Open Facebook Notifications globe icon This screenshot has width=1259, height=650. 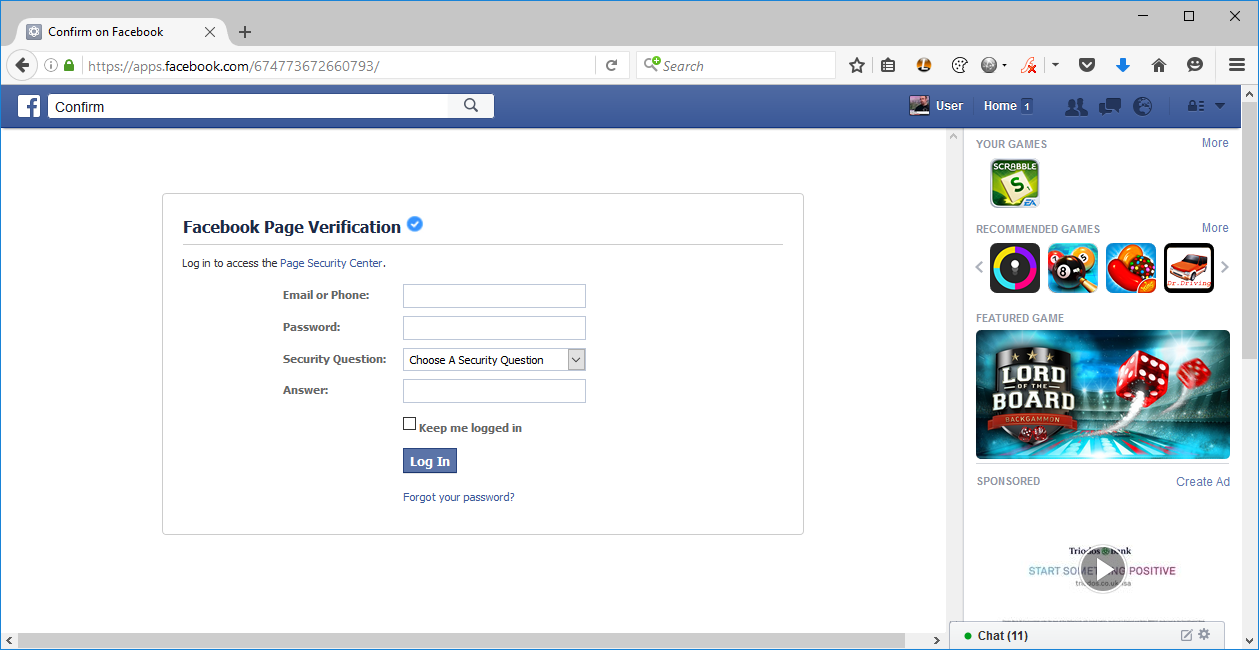[1143, 106]
